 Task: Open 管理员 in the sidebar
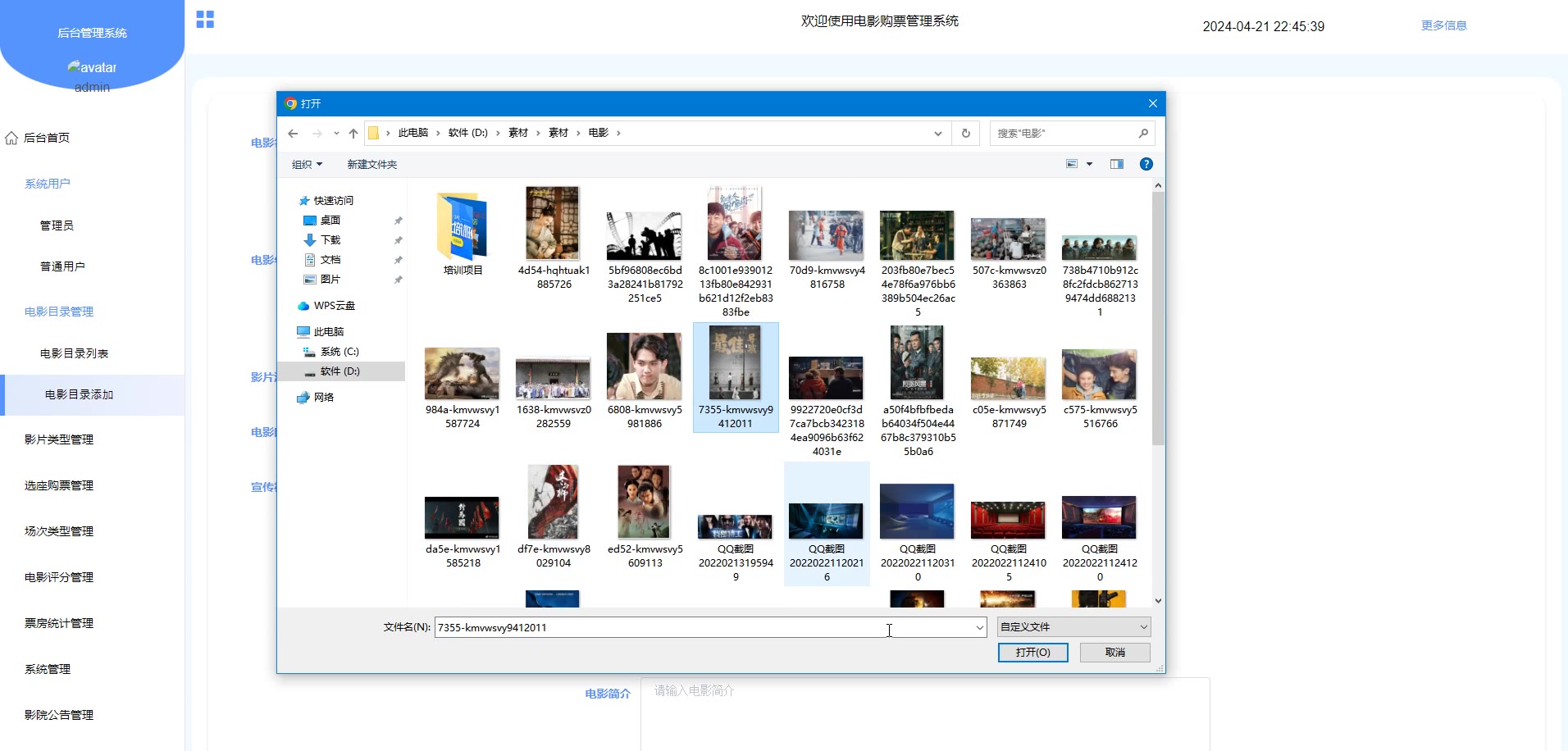57,225
